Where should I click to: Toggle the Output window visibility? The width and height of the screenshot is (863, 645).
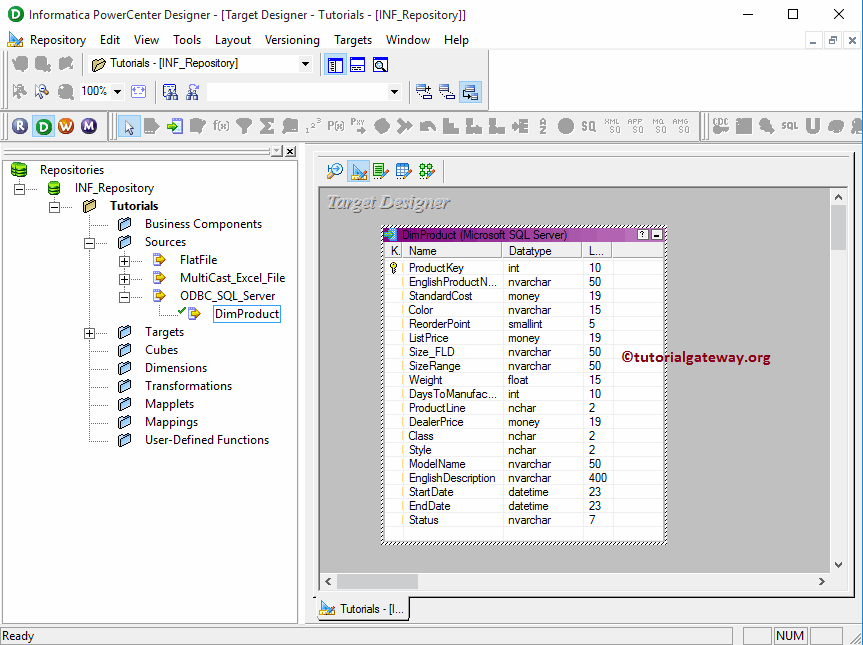point(357,64)
